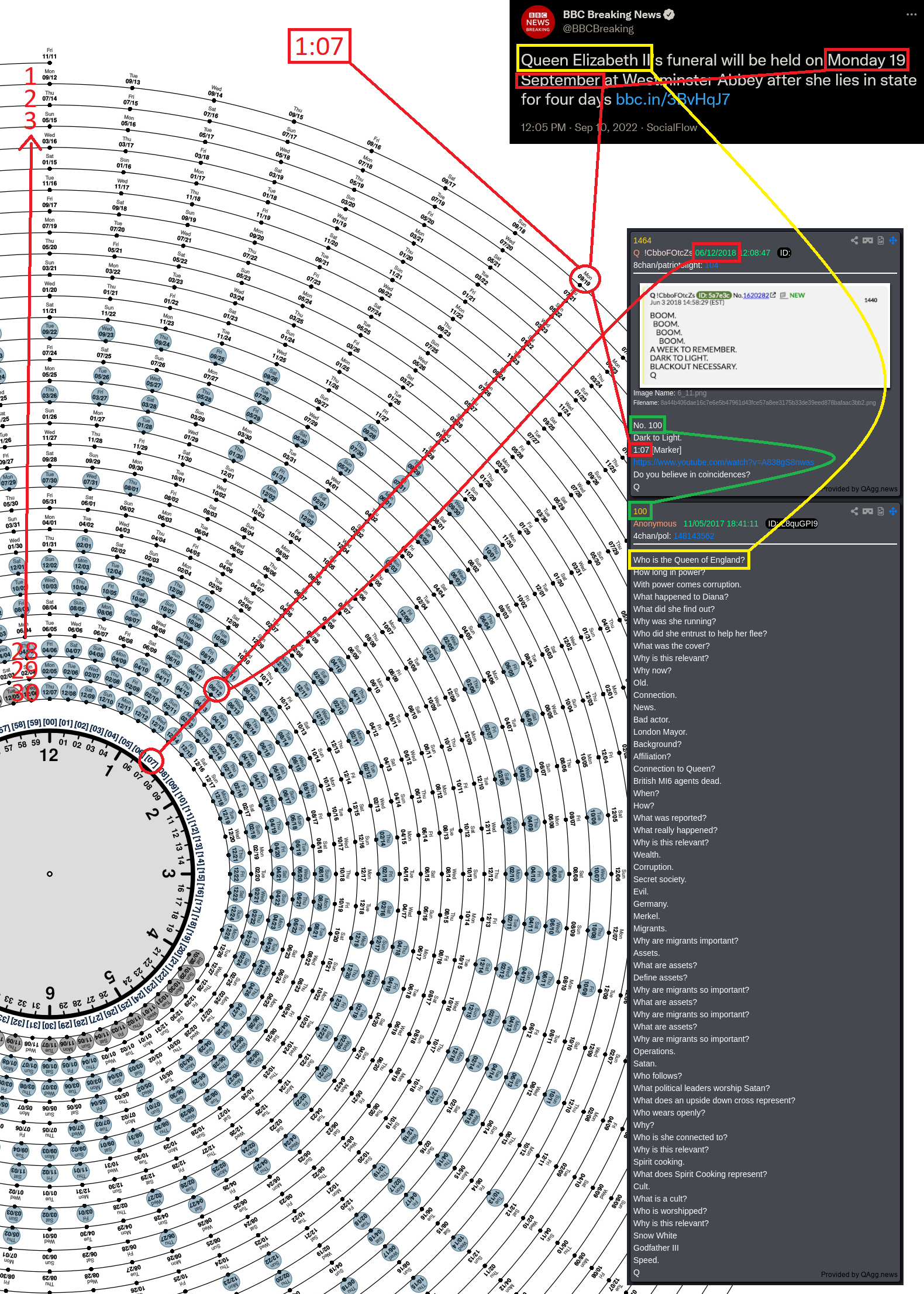The width and height of the screenshot is (924, 1294).
Task: Click the ID: L8quGPI9 badge
Action: click(792, 524)
